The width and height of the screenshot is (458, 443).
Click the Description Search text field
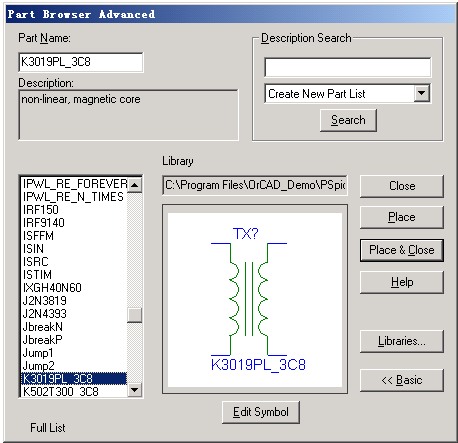pyautogui.click(x=348, y=67)
